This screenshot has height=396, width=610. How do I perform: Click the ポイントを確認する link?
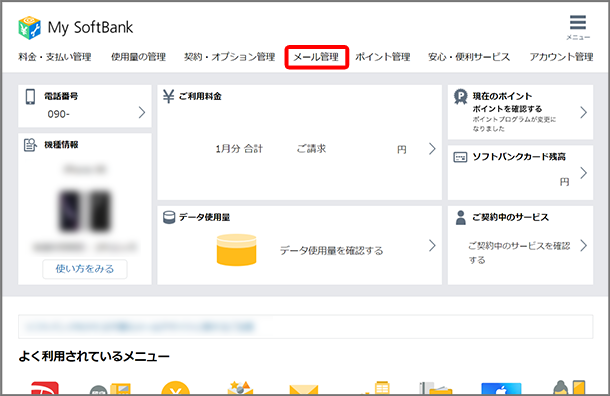tap(507, 109)
